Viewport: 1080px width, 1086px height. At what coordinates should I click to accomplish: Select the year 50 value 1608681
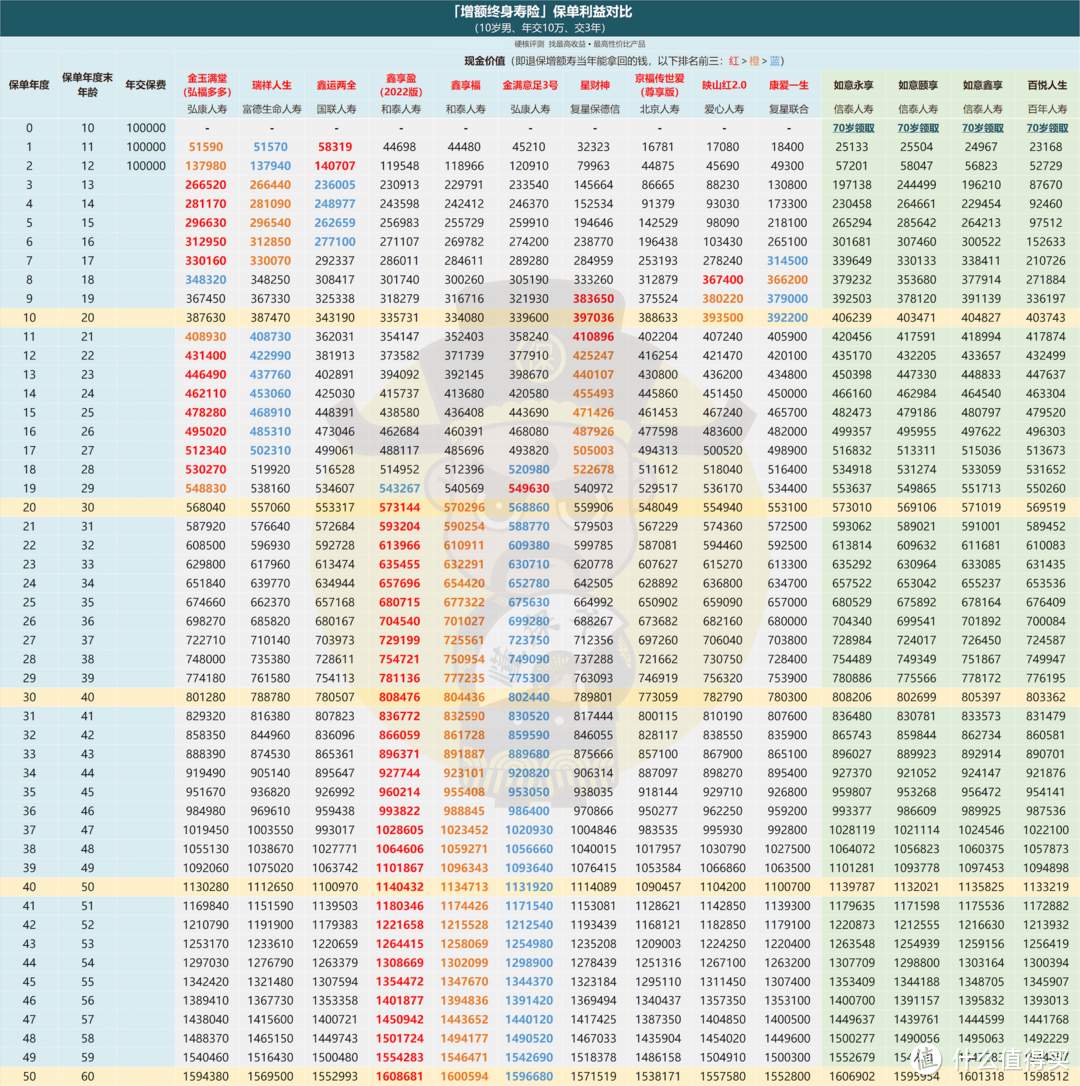coord(400,1077)
